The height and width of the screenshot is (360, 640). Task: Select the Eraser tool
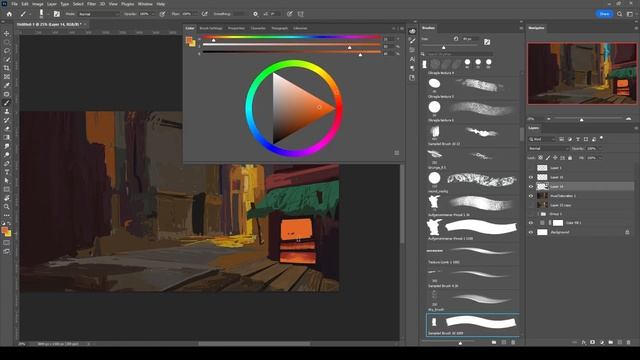(x=7, y=129)
